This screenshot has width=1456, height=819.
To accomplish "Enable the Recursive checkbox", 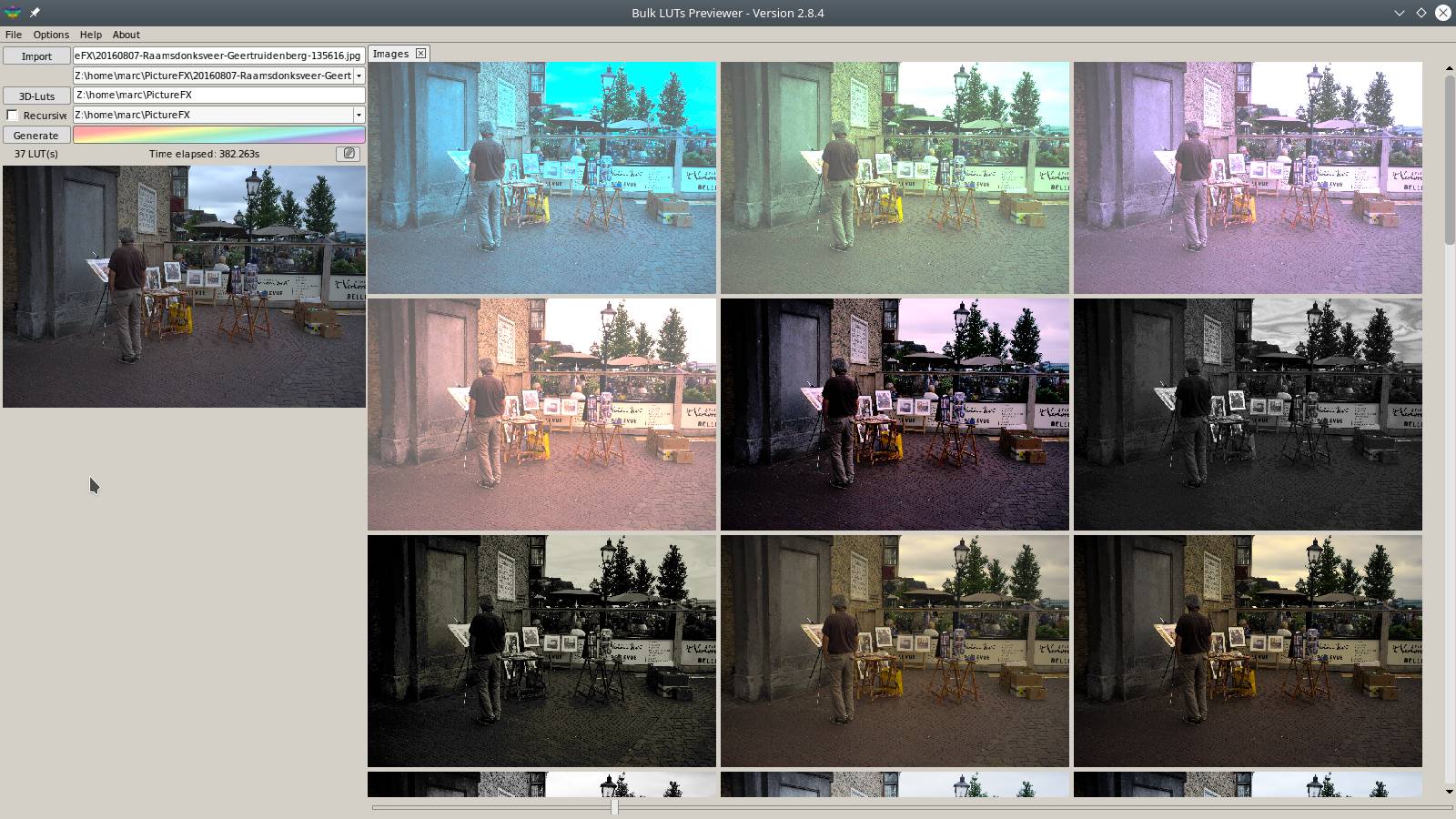I will (x=13, y=116).
